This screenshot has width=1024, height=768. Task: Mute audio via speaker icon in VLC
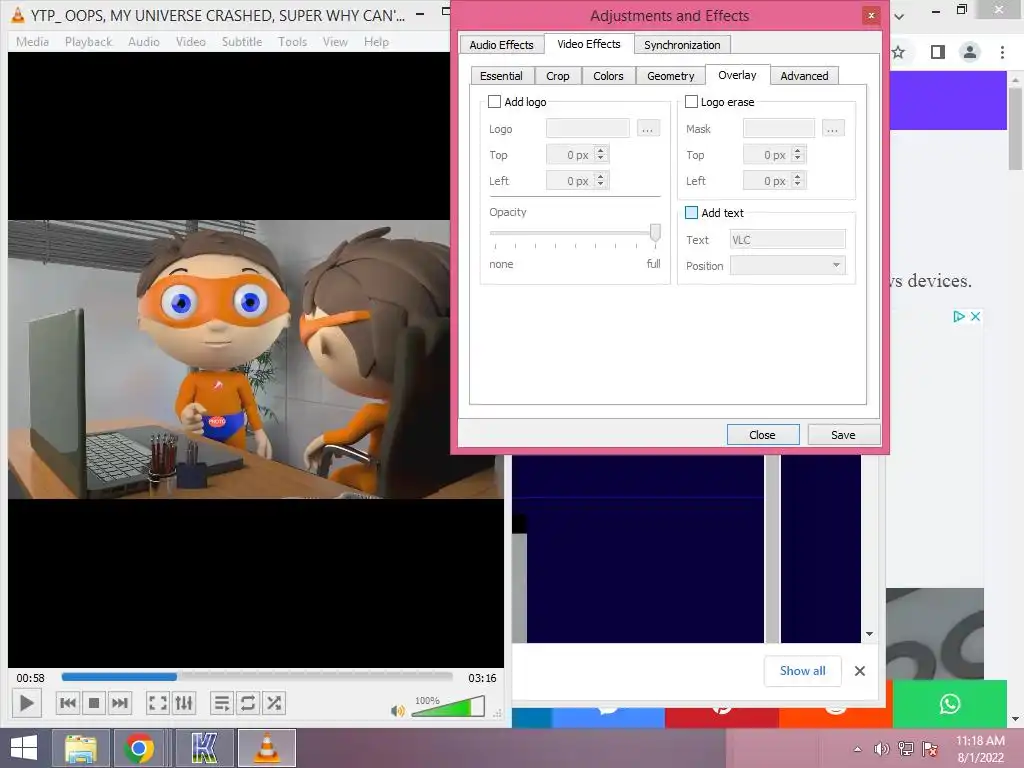coord(397,711)
